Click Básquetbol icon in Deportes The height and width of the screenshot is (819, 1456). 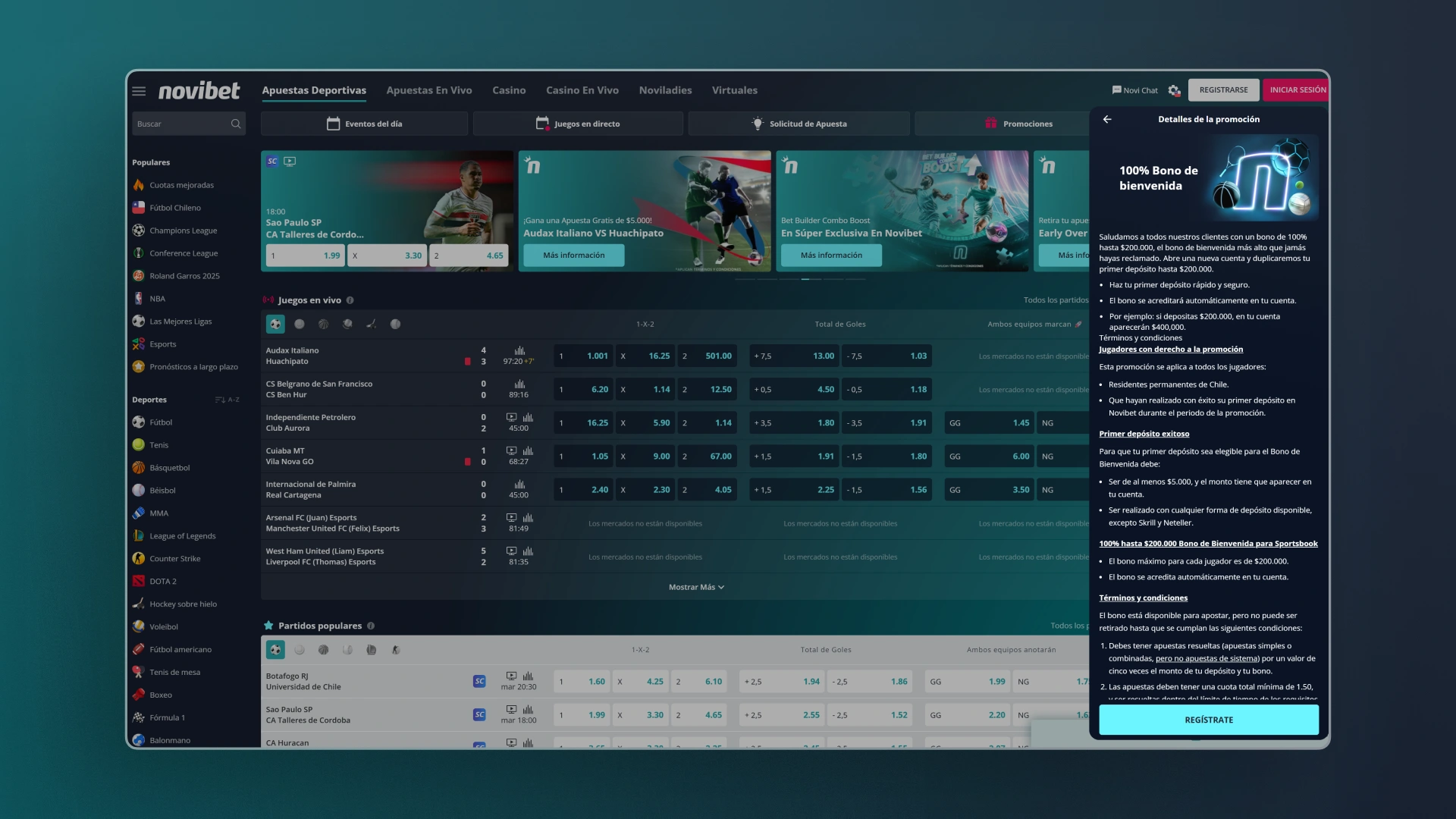pos(138,468)
